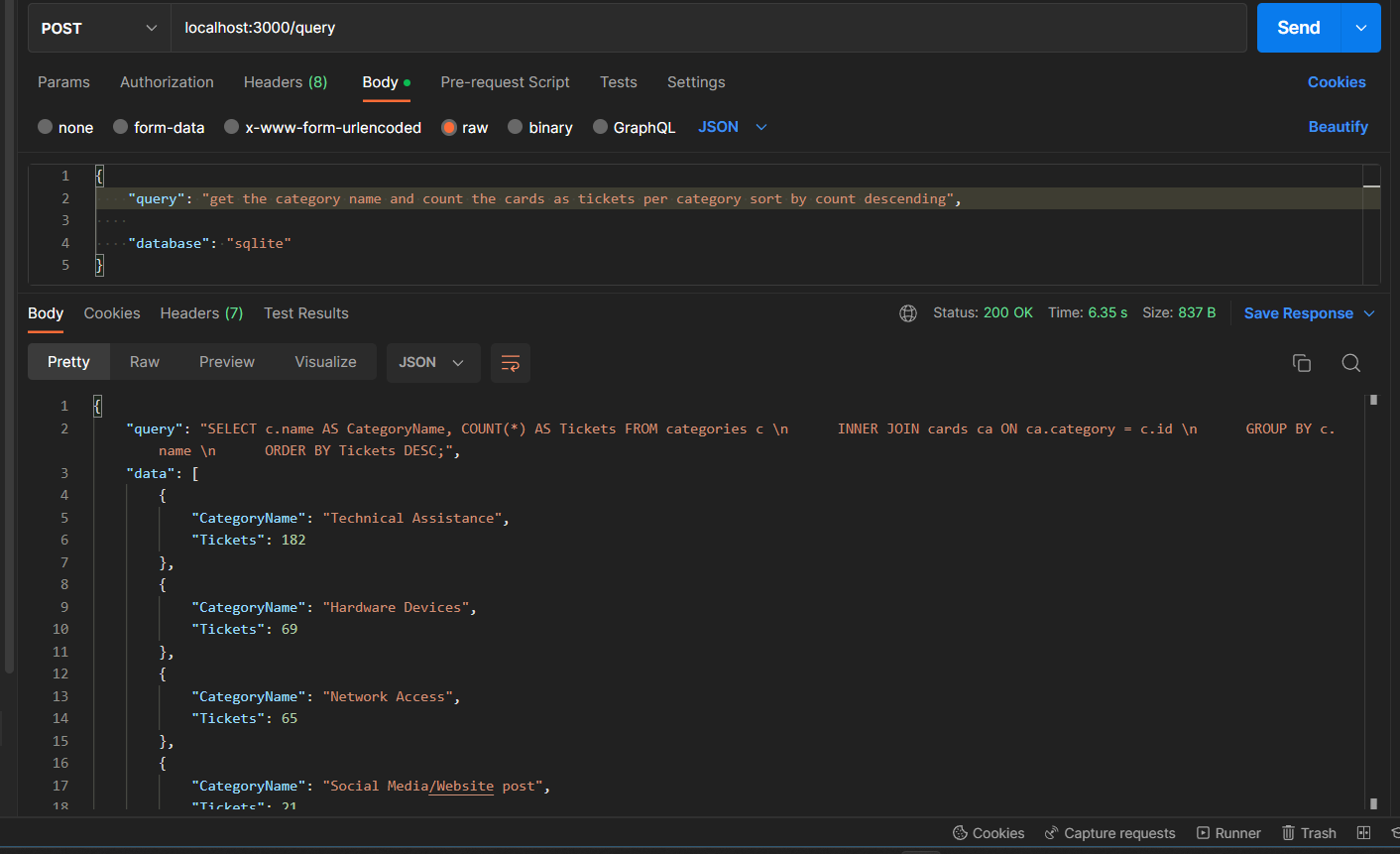Click the "Hardware Devices" value in the response
Screen dimensions: 1400x854
pyautogui.click(x=397, y=607)
